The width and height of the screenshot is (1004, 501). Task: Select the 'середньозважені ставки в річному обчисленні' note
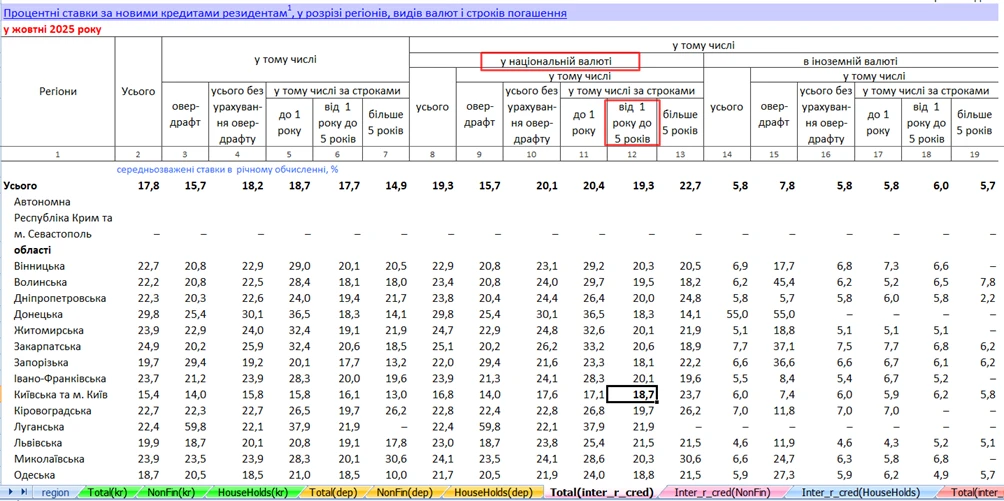227,170
